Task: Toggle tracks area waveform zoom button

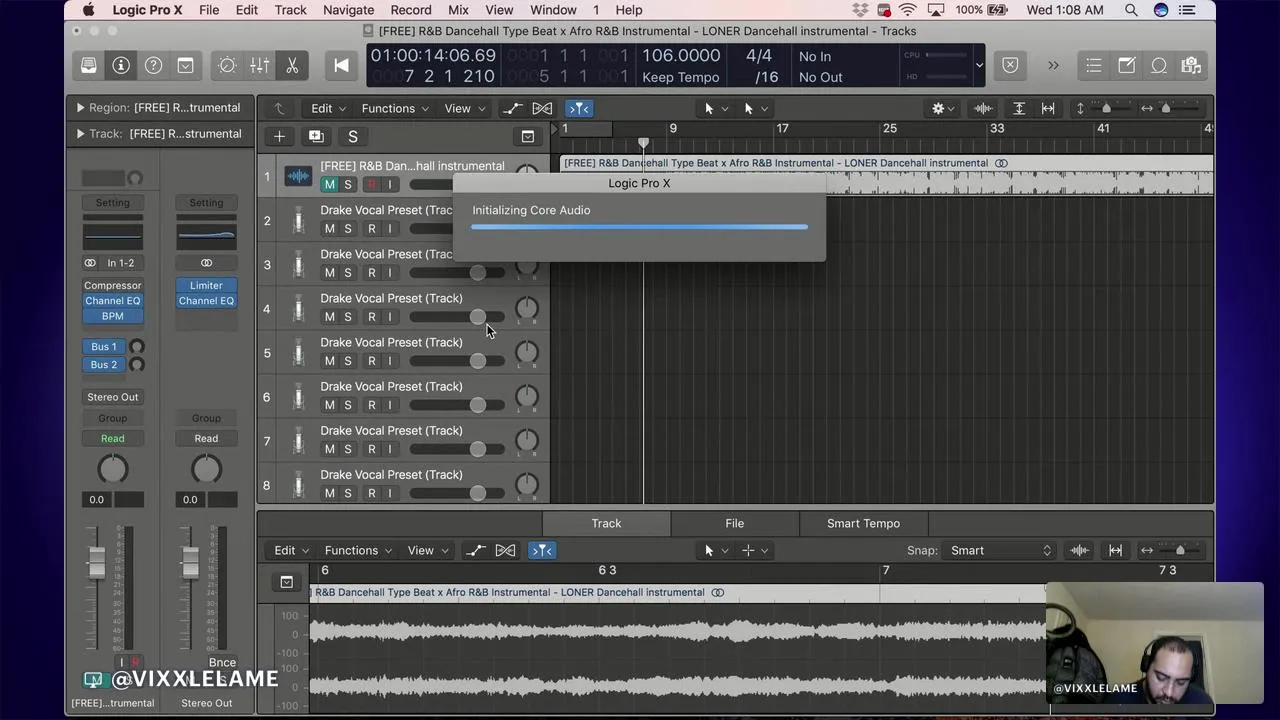Action: coord(983,108)
